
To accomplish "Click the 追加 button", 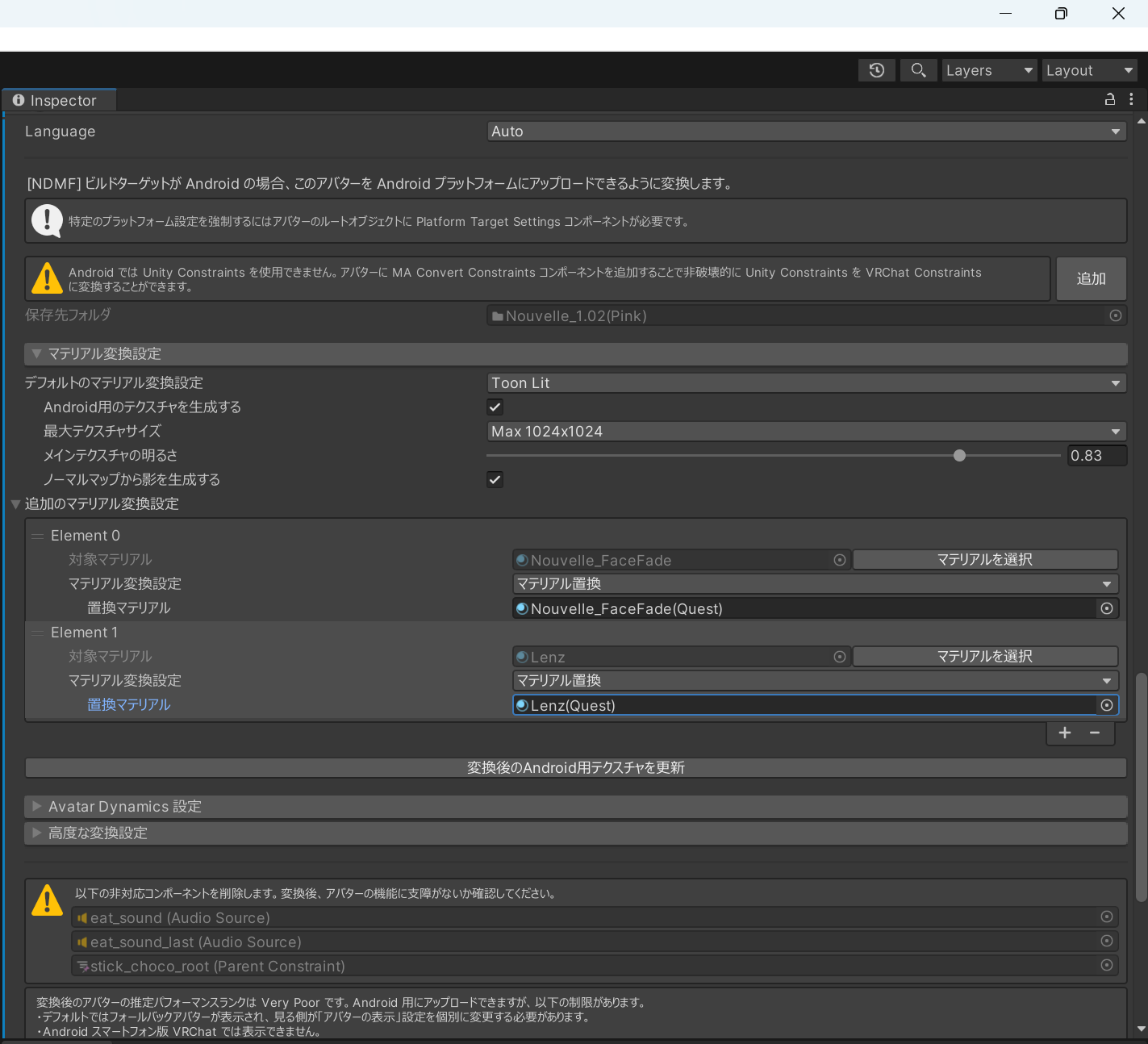I will coord(1091,278).
